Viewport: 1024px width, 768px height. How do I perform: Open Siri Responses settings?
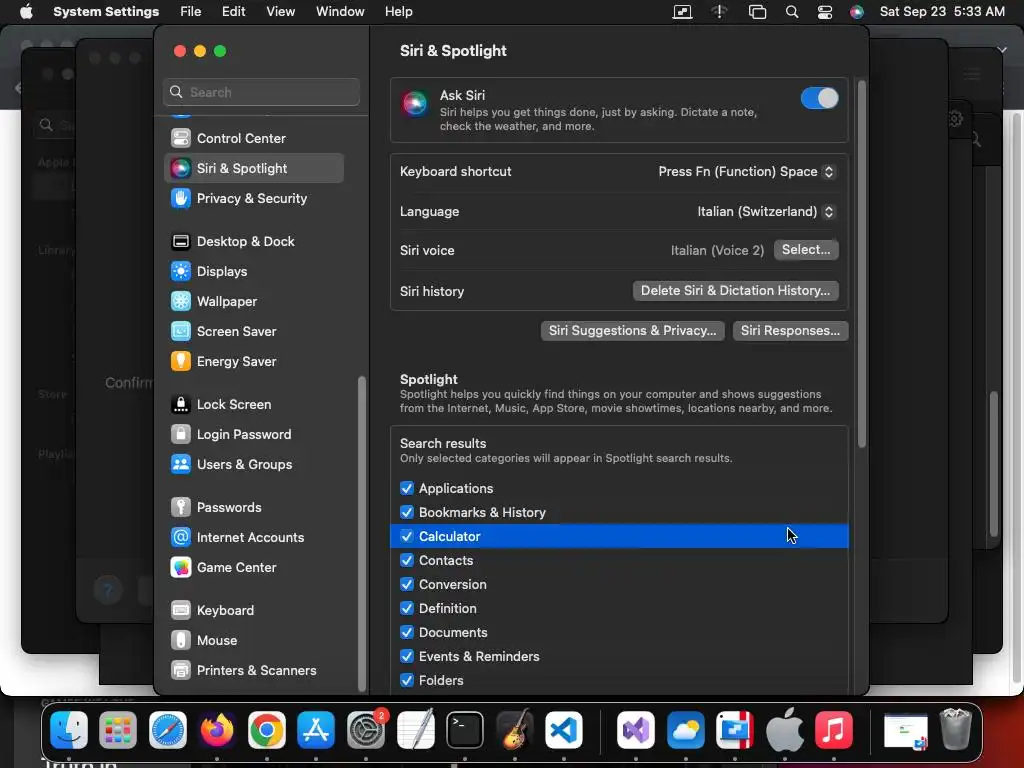[790, 330]
